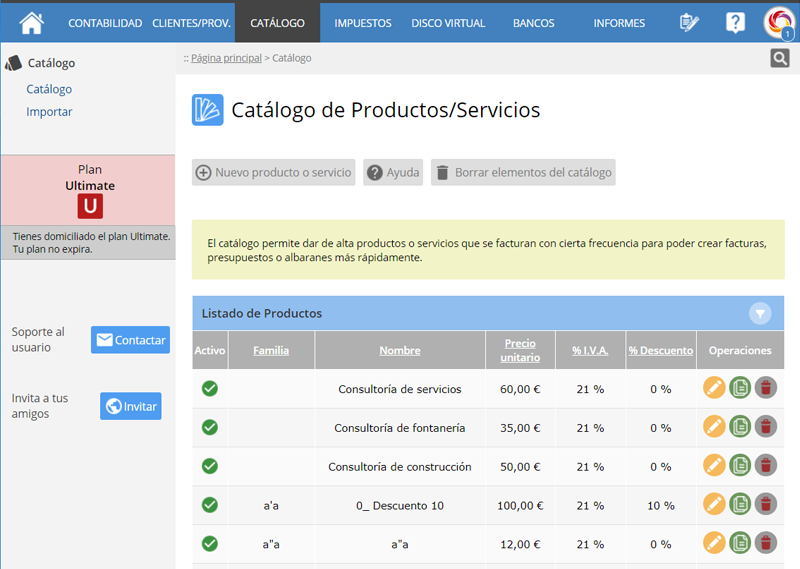
Task: Open the CONTABILIDAD menu
Action: pos(105,23)
